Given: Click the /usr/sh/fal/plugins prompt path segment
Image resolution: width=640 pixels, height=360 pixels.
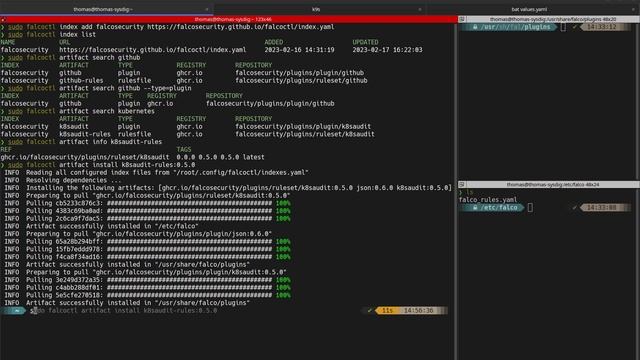Looking at the screenshot, I should [516, 27].
